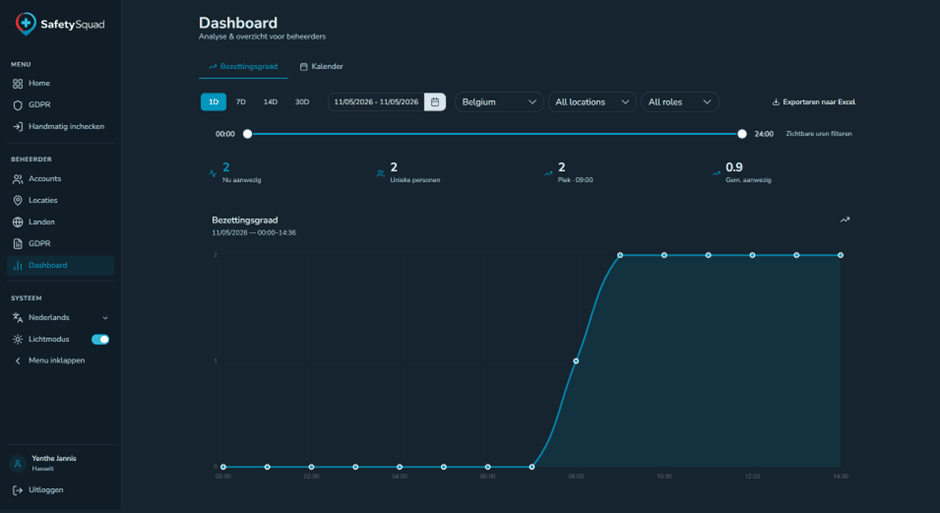The height and width of the screenshot is (513, 940).
Task: Click the 24:00 end slider handle
Action: click(x=742, y=134)
